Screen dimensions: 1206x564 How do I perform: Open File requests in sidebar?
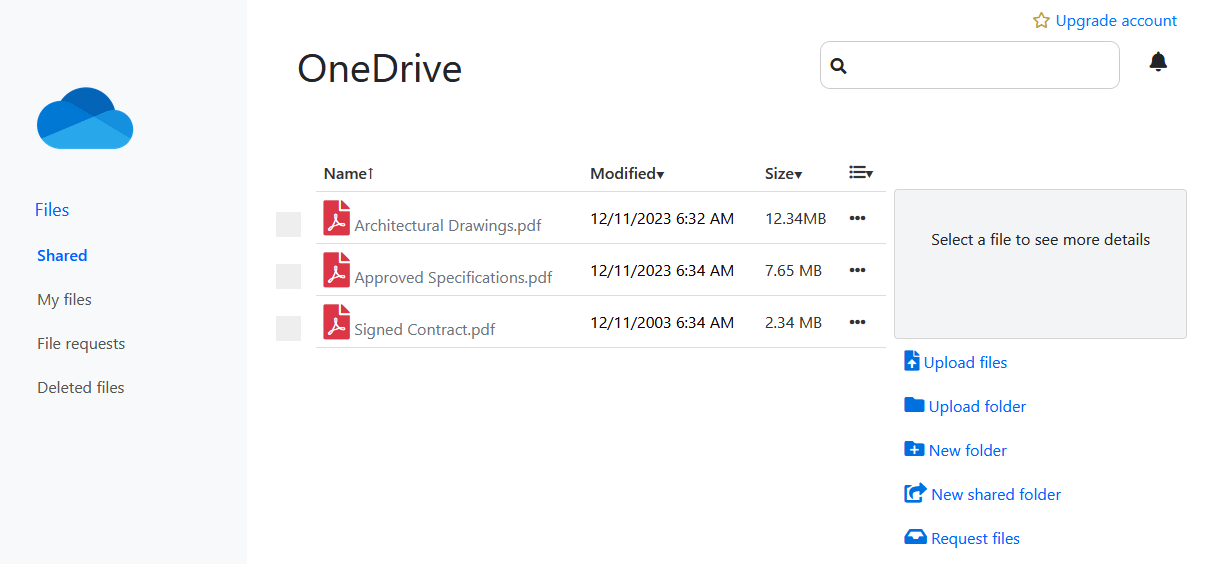coord(81,344)
